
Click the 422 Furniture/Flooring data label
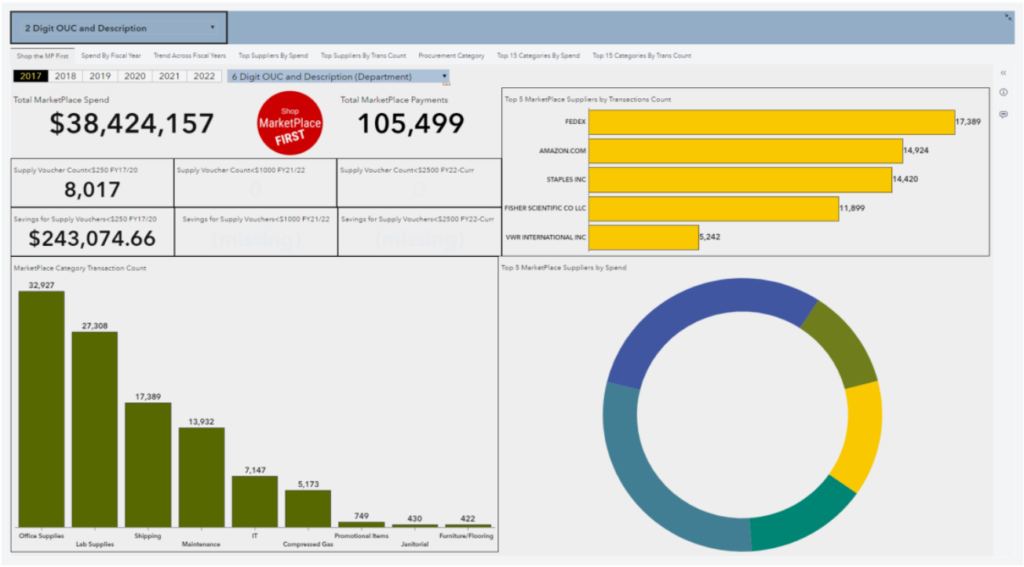[x=468, y=519]
